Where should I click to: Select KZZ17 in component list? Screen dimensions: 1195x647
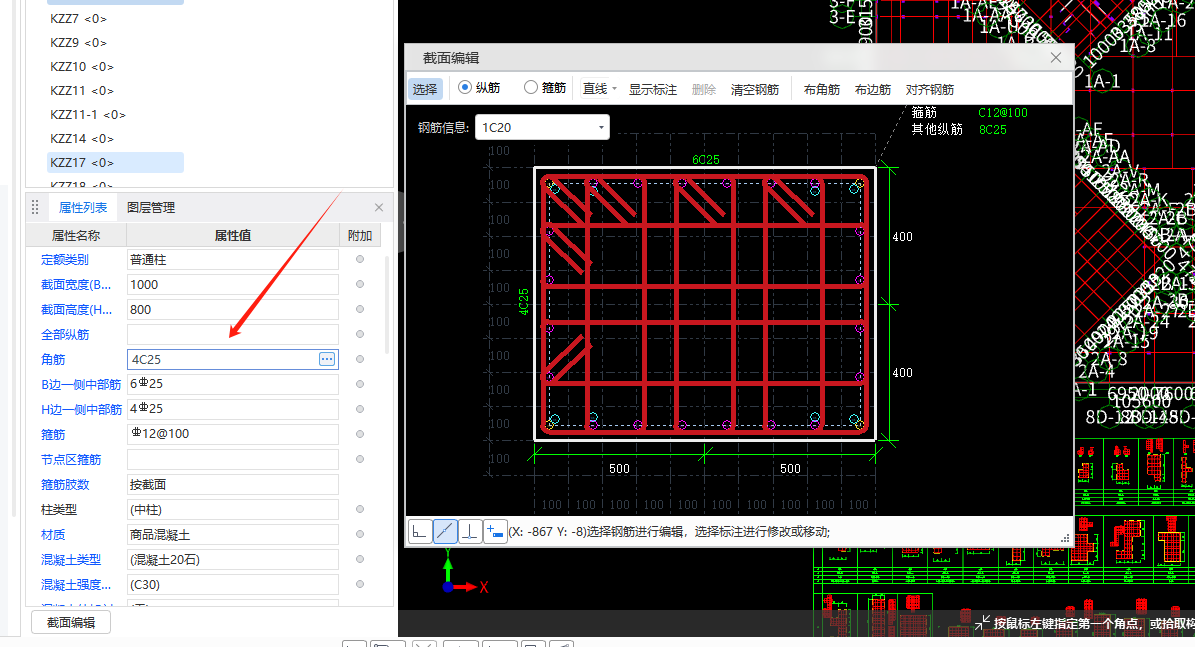pos(115,162)
